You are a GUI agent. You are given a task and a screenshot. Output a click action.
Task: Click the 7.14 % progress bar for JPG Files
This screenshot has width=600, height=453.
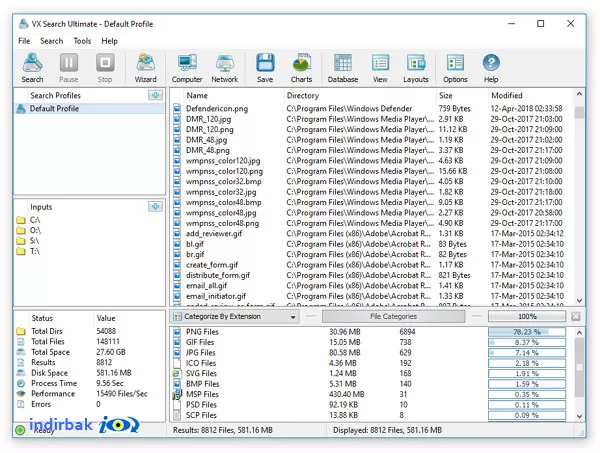(527, 353)
